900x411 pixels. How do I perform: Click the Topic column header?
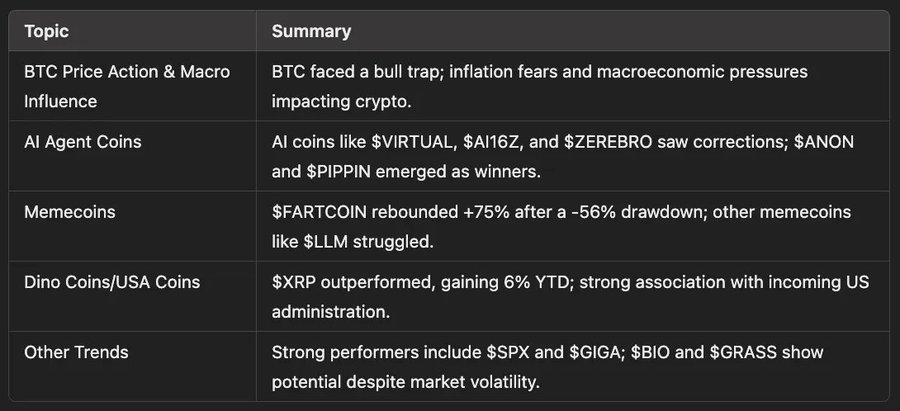pyautogui.click(x=46, y=31)
